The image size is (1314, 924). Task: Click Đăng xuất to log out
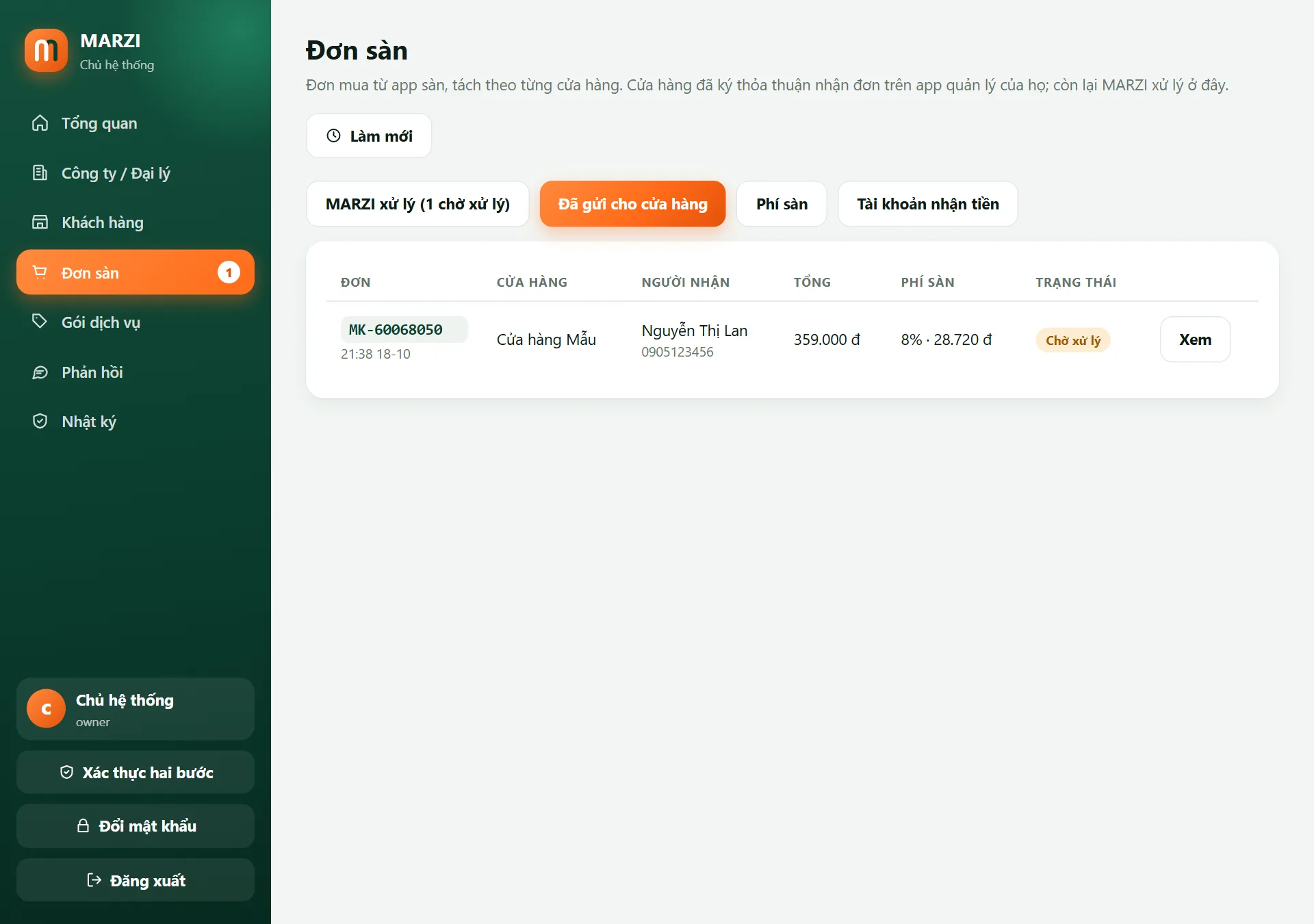136,881
